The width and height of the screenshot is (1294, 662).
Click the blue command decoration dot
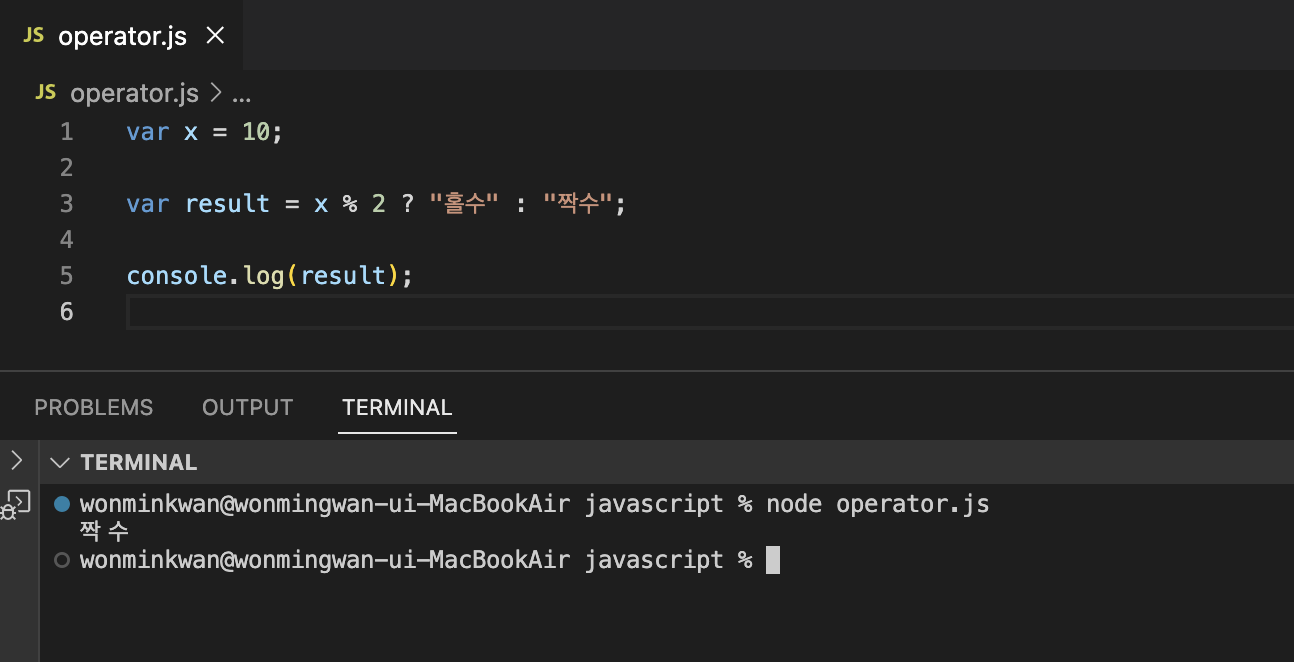point(62,504)
